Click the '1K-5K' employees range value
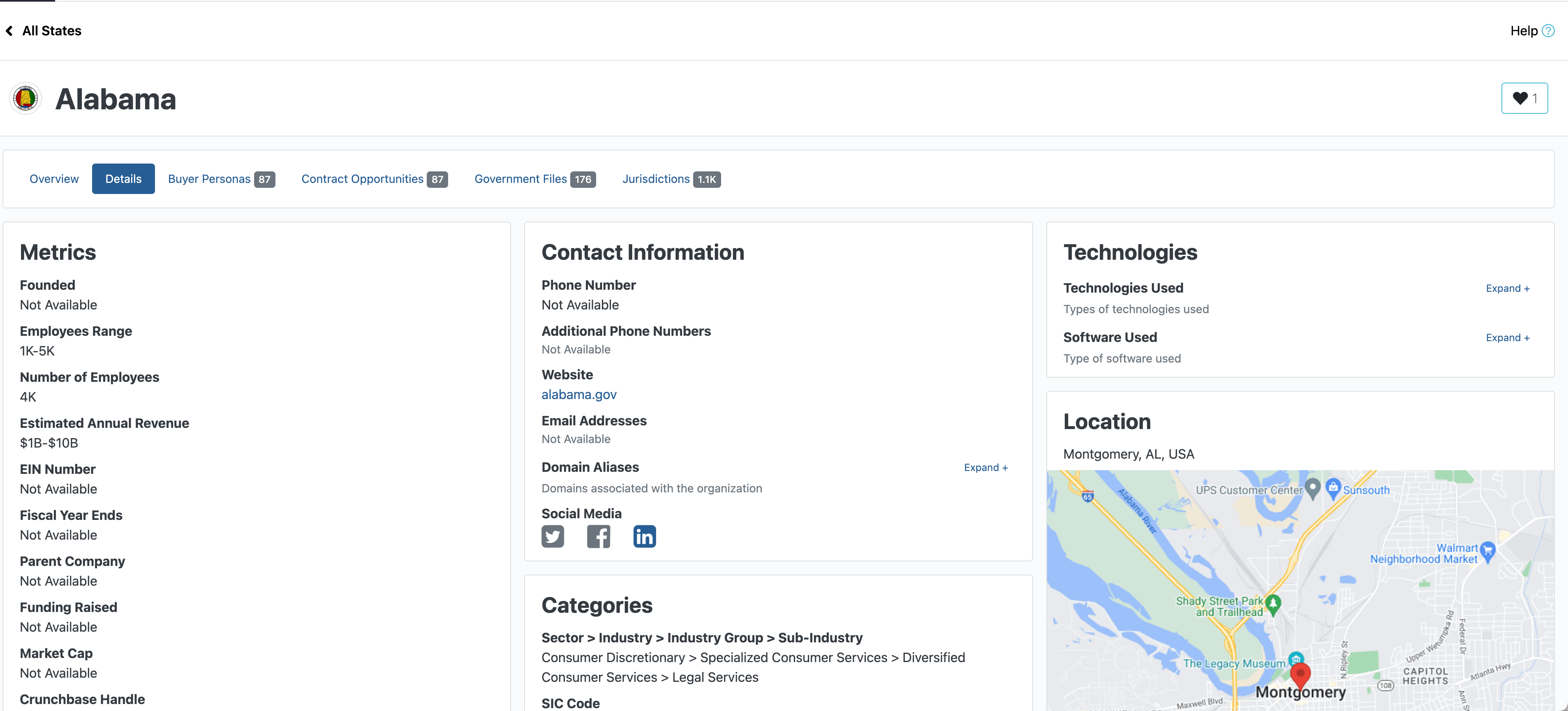The image size is (1568, 711). point(37,351)
